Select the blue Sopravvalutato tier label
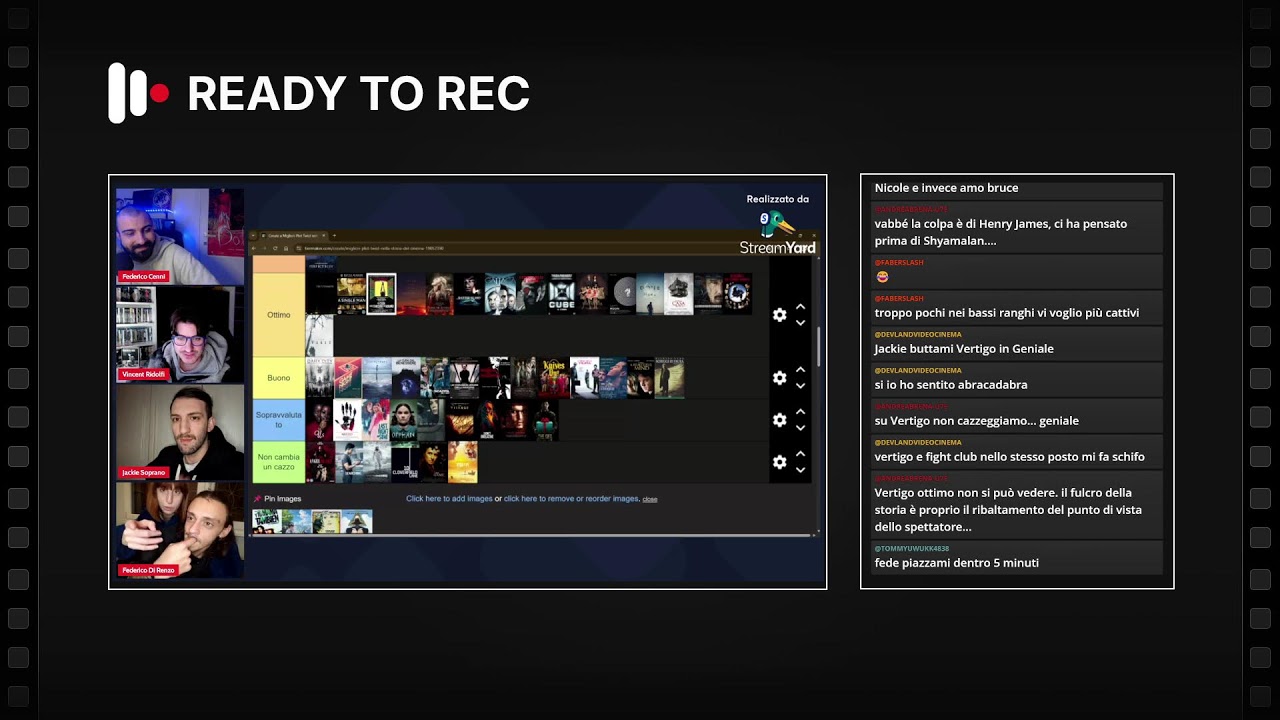Screen dimensions: 1280x720 (x=278, y=420)
